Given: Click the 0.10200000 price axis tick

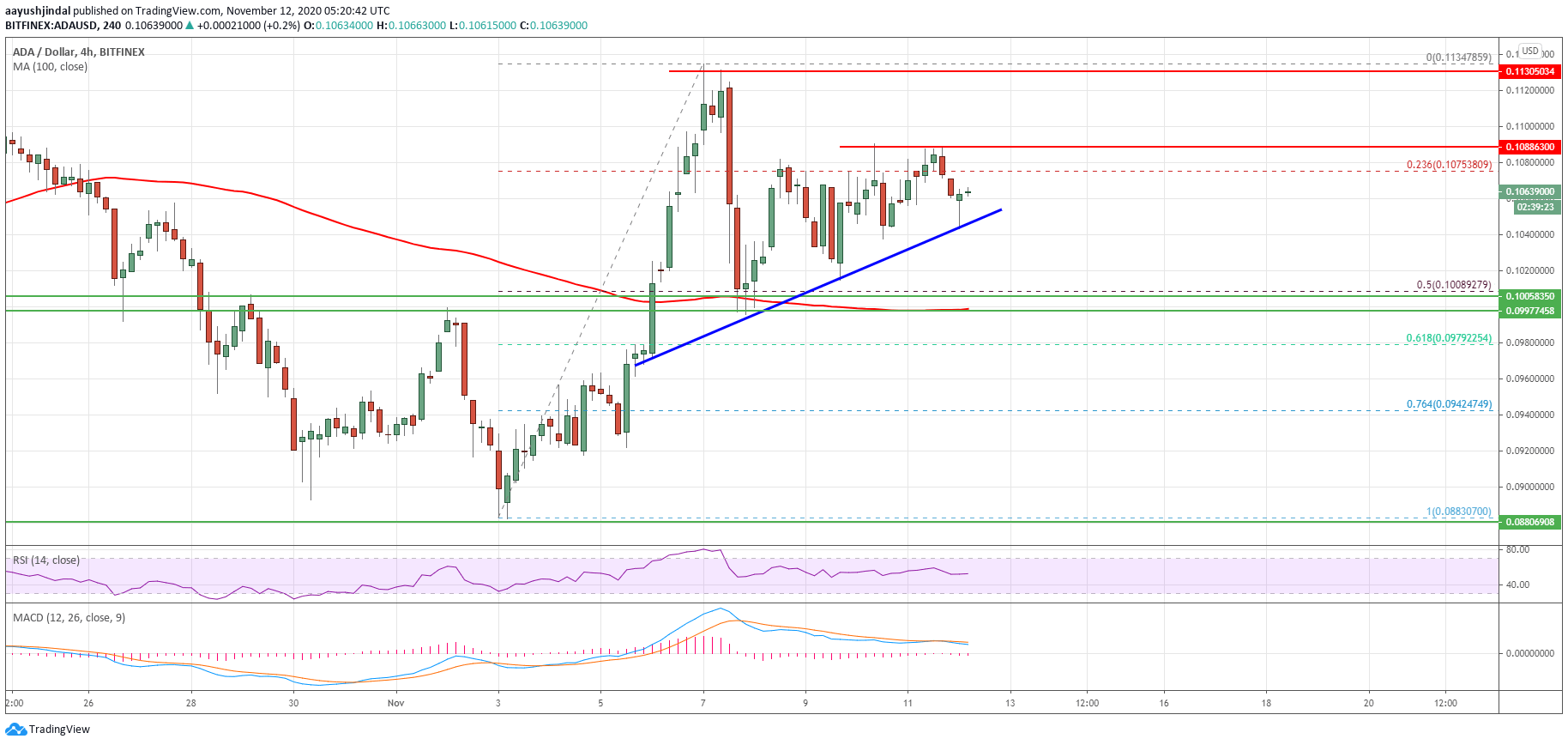Looking at the screenshot, I should 1530,271.
